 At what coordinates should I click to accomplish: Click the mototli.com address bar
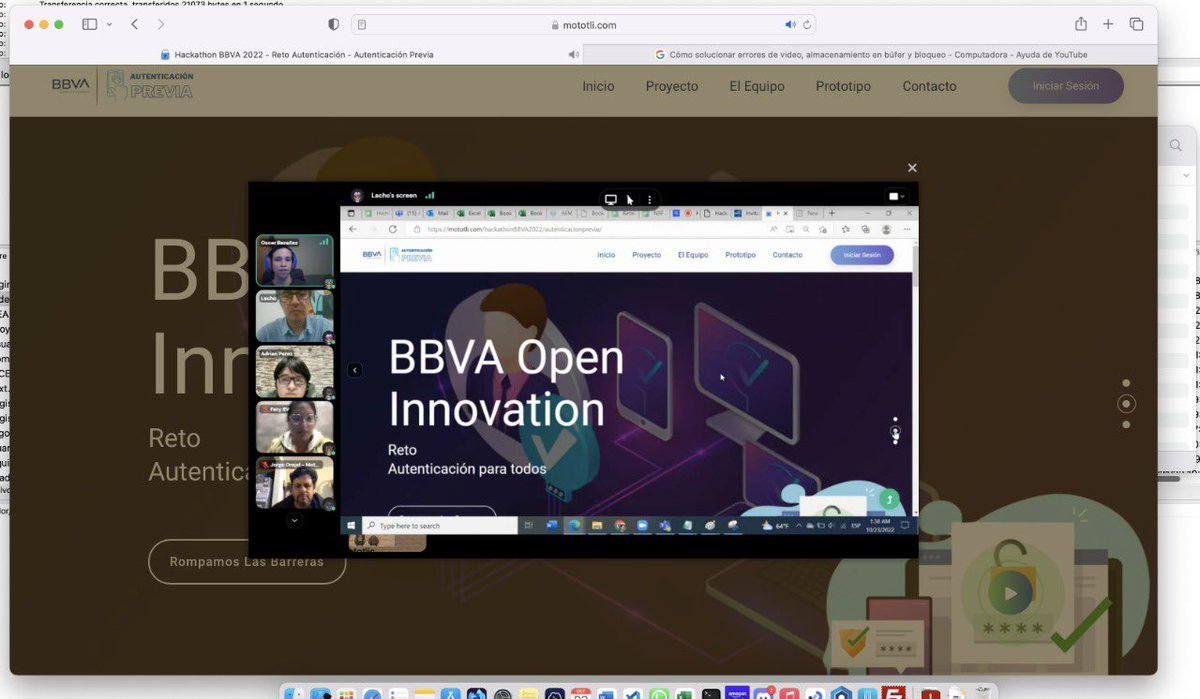pos(585,24)
